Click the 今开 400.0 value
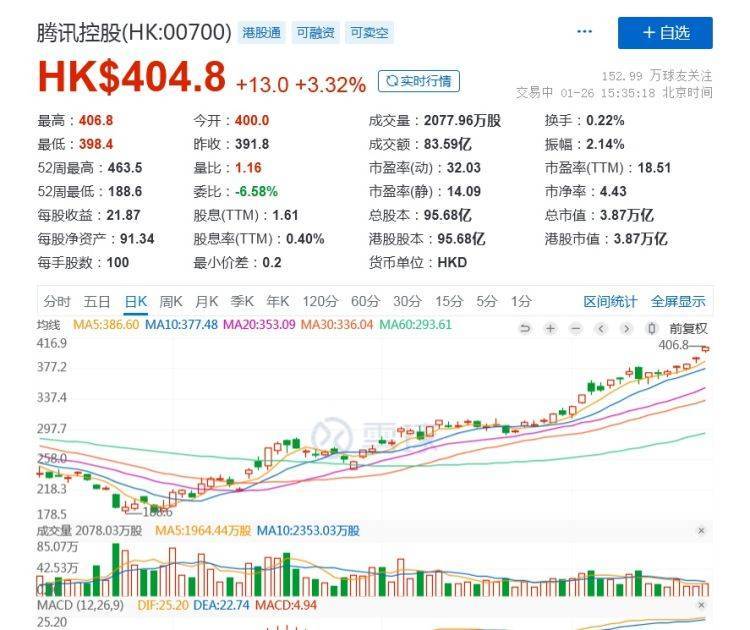 (252, 121)
